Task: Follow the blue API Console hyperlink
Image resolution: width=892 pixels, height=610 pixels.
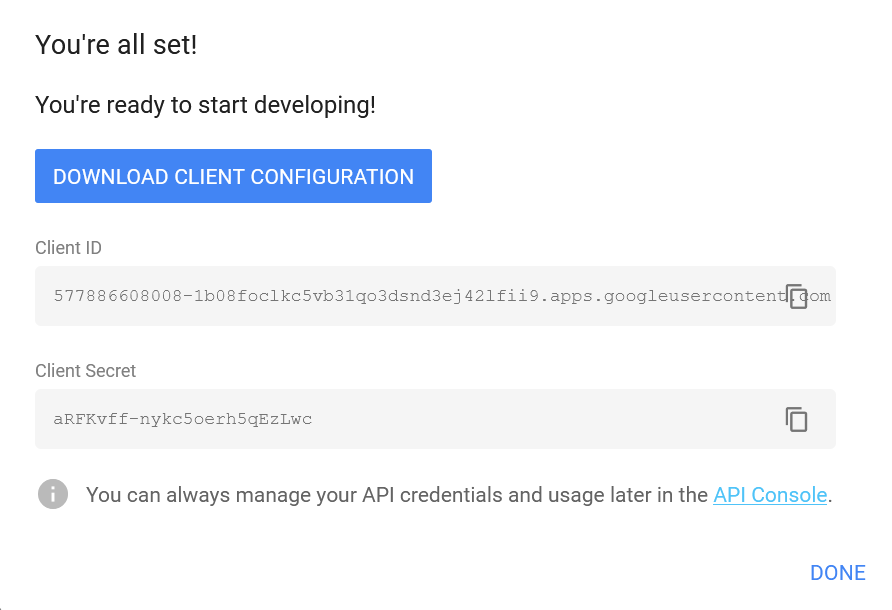Action: pos(770,494)
